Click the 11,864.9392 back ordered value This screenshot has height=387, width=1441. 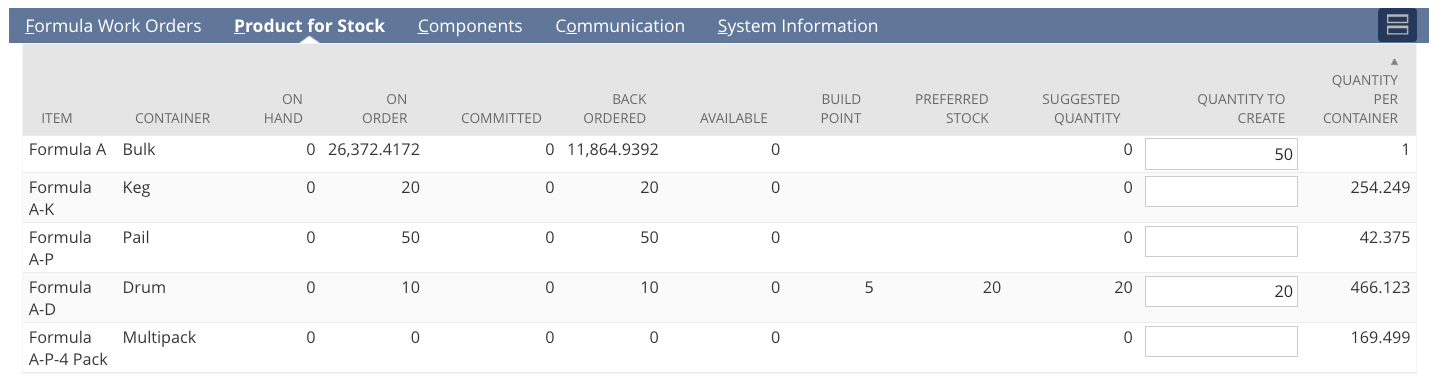[x=612, y=150]
